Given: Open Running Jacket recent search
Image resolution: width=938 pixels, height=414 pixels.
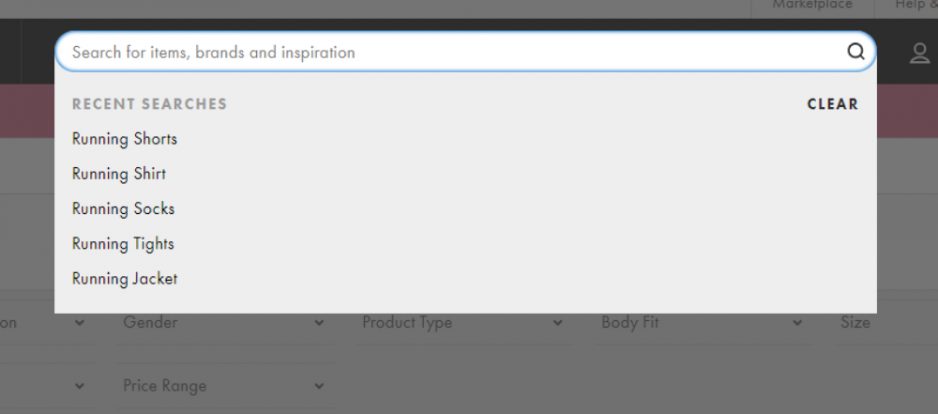Looking at the screenshot, I should (x=124, y=279).
